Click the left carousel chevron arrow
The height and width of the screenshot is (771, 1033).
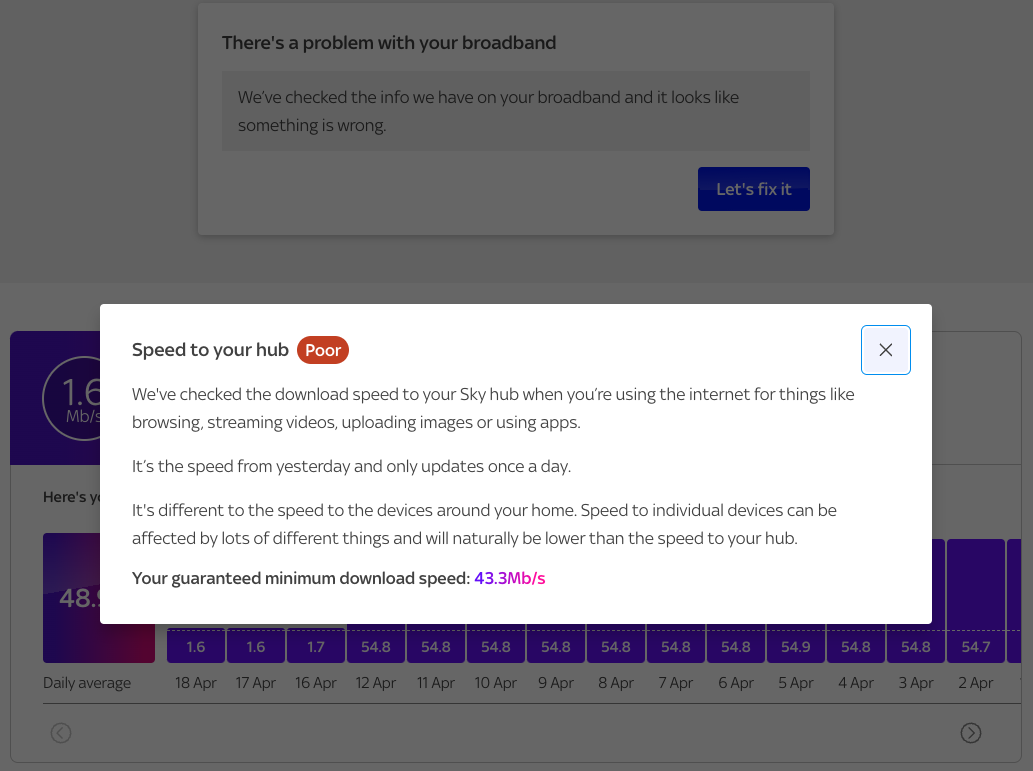coord(61,733)
